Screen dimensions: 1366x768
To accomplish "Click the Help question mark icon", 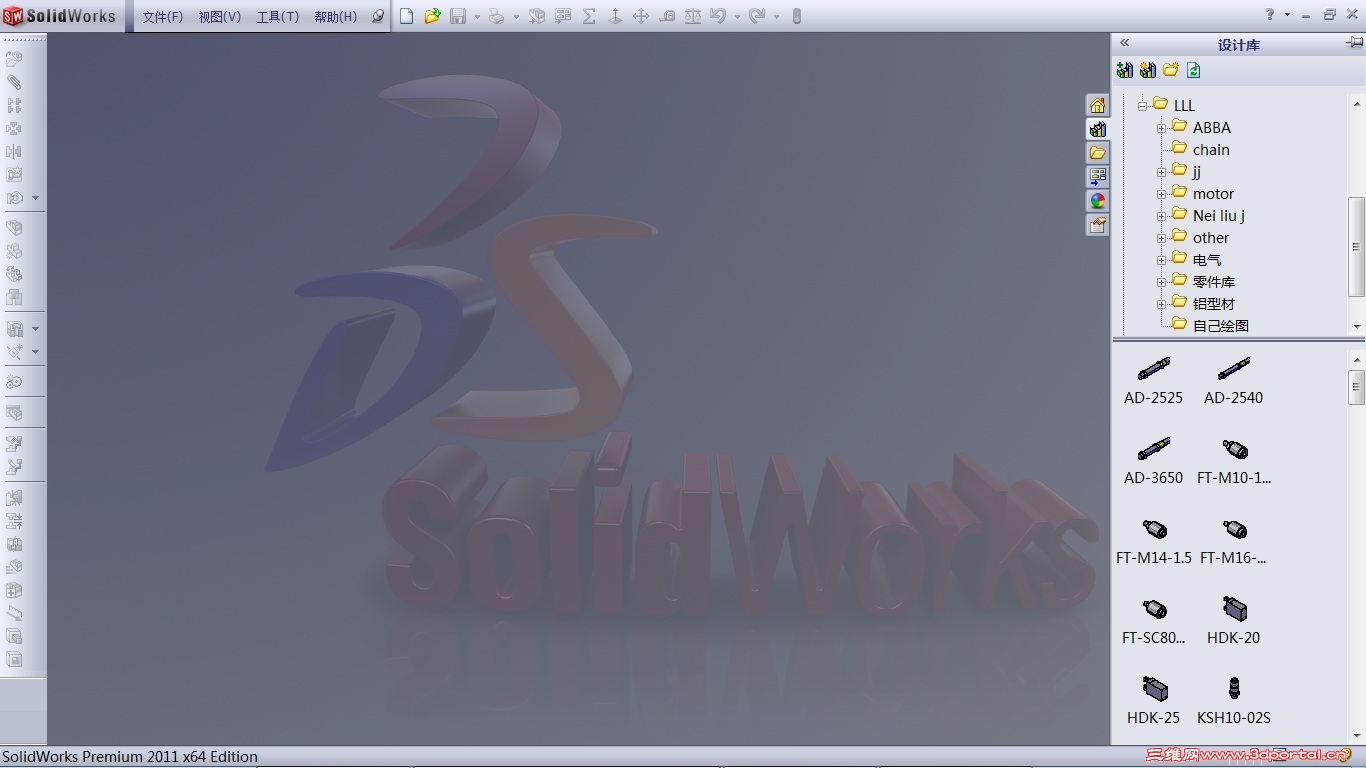I will point(1270,15).
